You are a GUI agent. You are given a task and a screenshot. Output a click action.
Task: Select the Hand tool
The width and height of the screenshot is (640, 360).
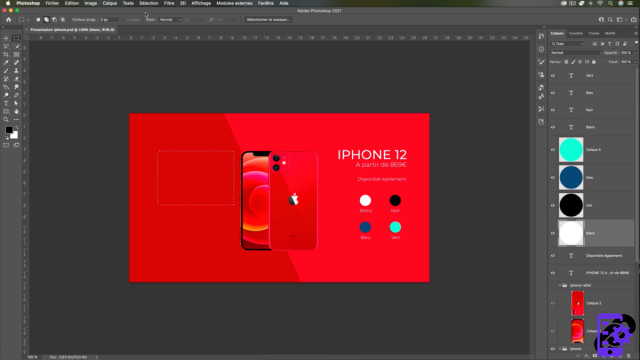16,111
